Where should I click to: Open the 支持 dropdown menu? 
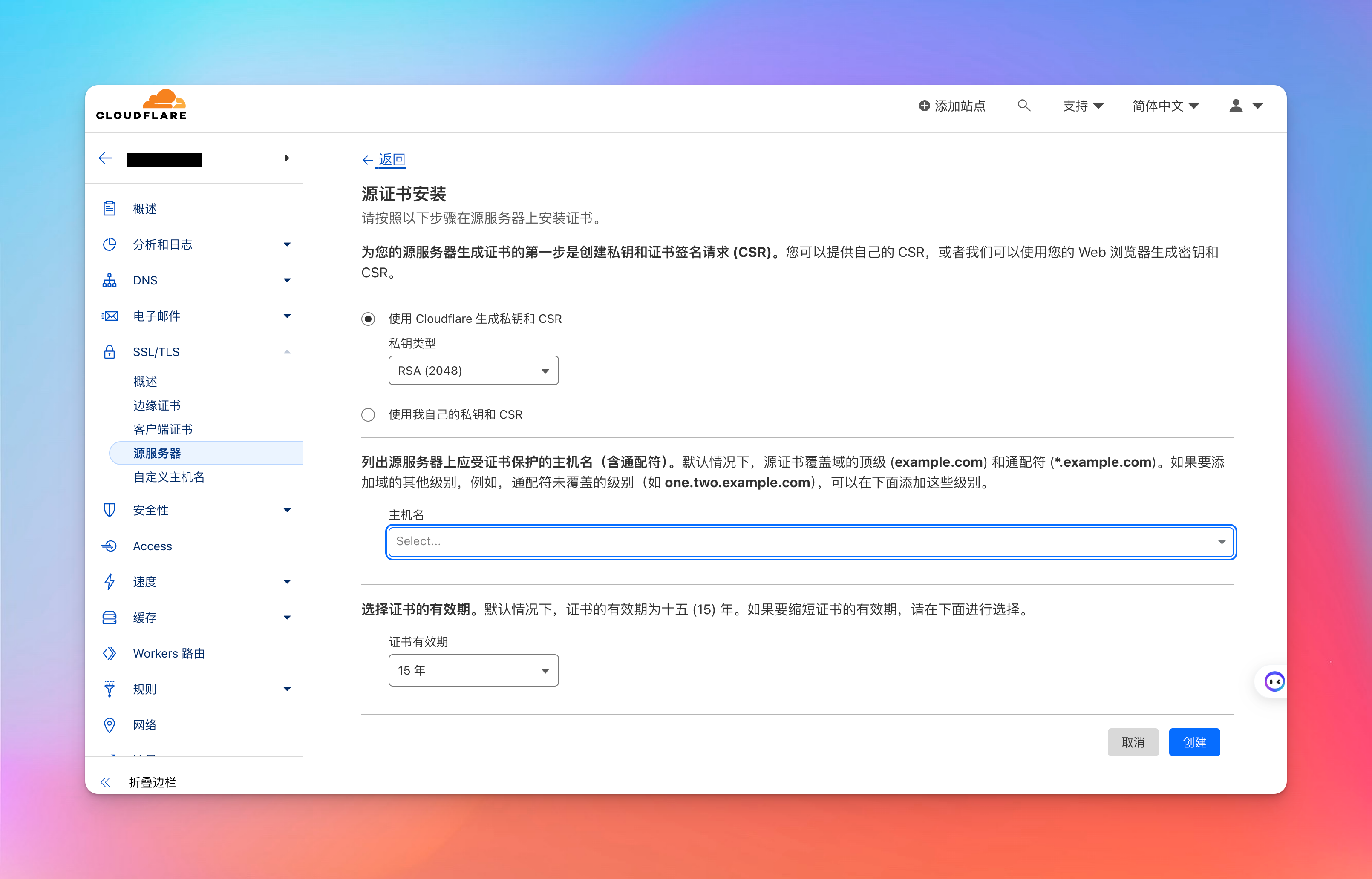1083,106
